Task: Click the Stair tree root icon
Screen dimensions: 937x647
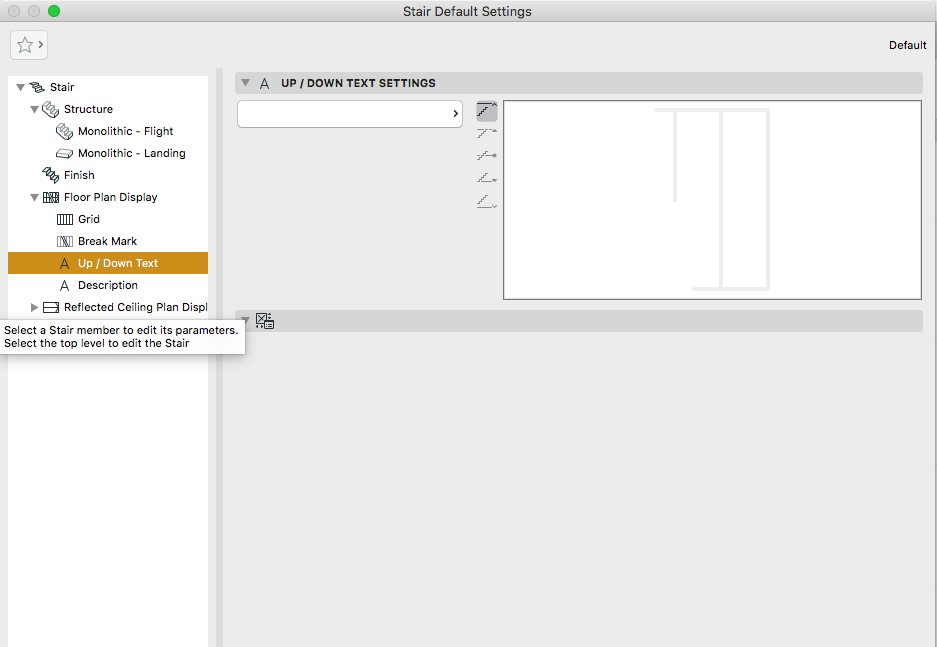Action: coord(37,87)
